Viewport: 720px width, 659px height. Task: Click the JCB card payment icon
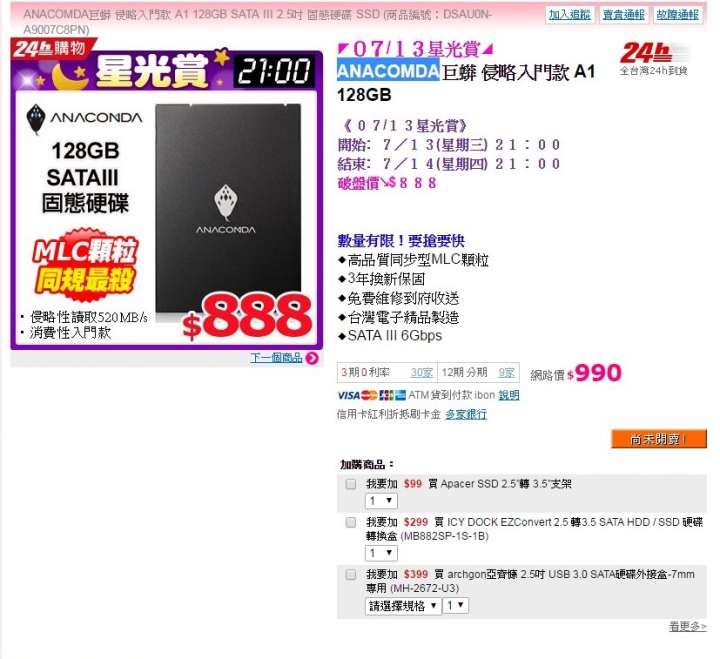click(386, 395)
